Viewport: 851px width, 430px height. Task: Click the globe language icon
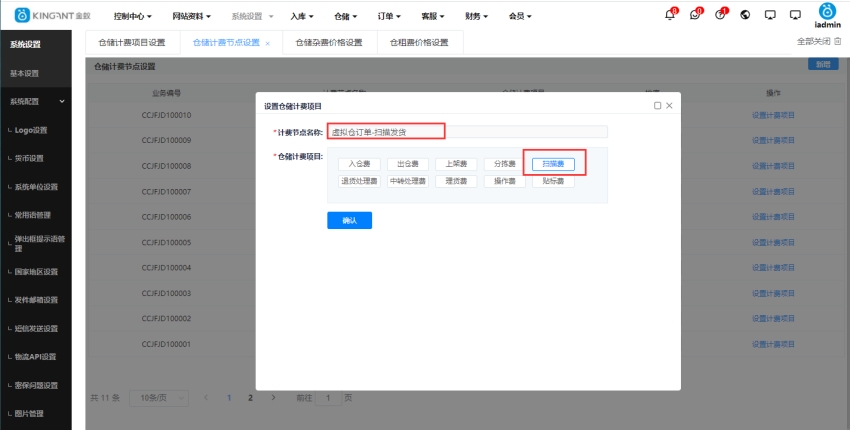tap(745, 15)
